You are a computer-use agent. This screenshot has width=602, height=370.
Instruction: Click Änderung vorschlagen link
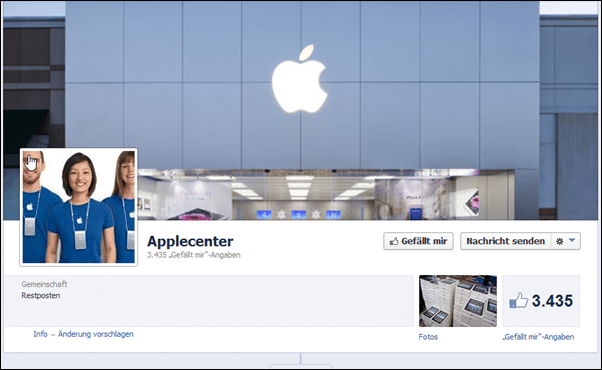click(96, 334)
